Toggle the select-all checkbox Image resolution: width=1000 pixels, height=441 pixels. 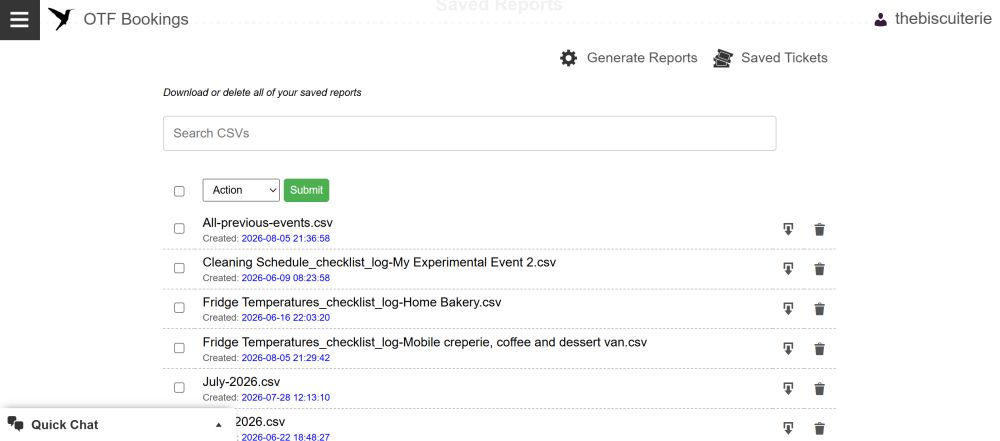(179, 191)
